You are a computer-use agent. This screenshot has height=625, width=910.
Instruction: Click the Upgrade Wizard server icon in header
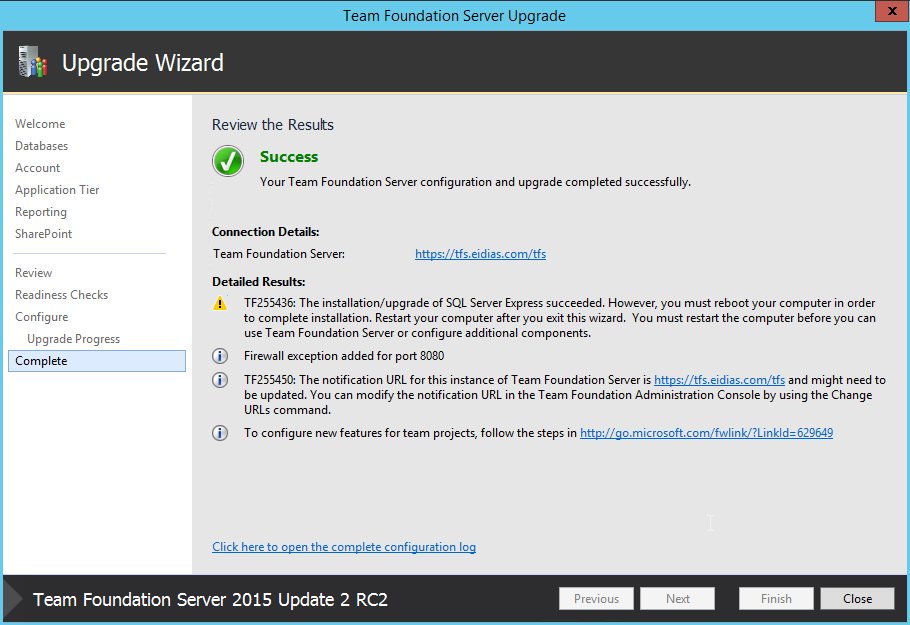coord(32,63)
